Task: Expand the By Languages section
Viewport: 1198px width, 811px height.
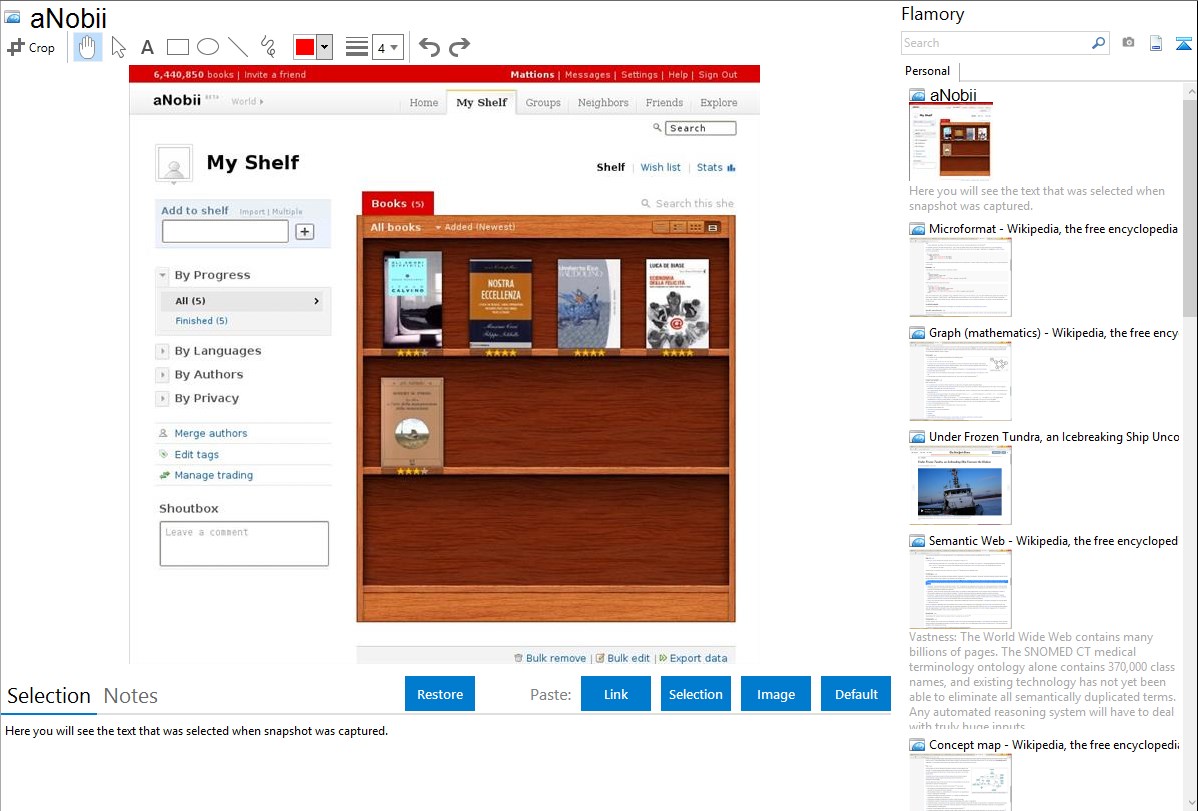Action: [x=162, y=351]
